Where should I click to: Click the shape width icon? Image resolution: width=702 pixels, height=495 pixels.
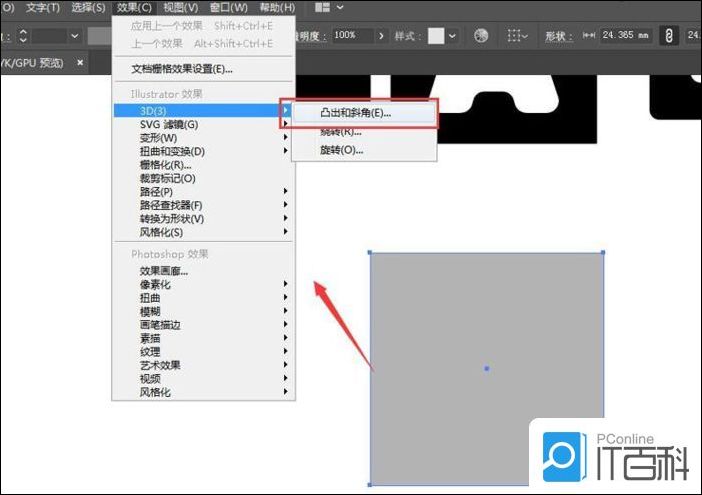[589, 35]
